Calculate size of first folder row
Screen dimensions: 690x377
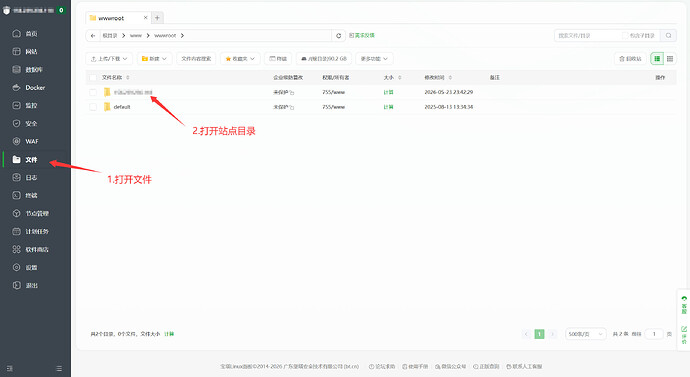coord(388,92)
